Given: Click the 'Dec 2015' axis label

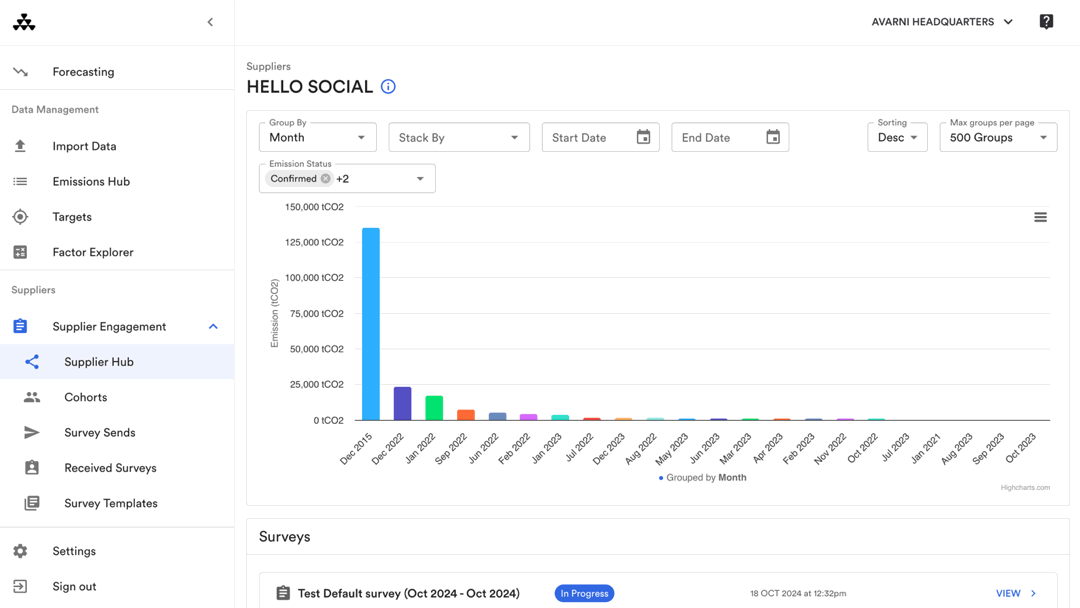Looking at the screenshot, I should (x=356, y=448).
